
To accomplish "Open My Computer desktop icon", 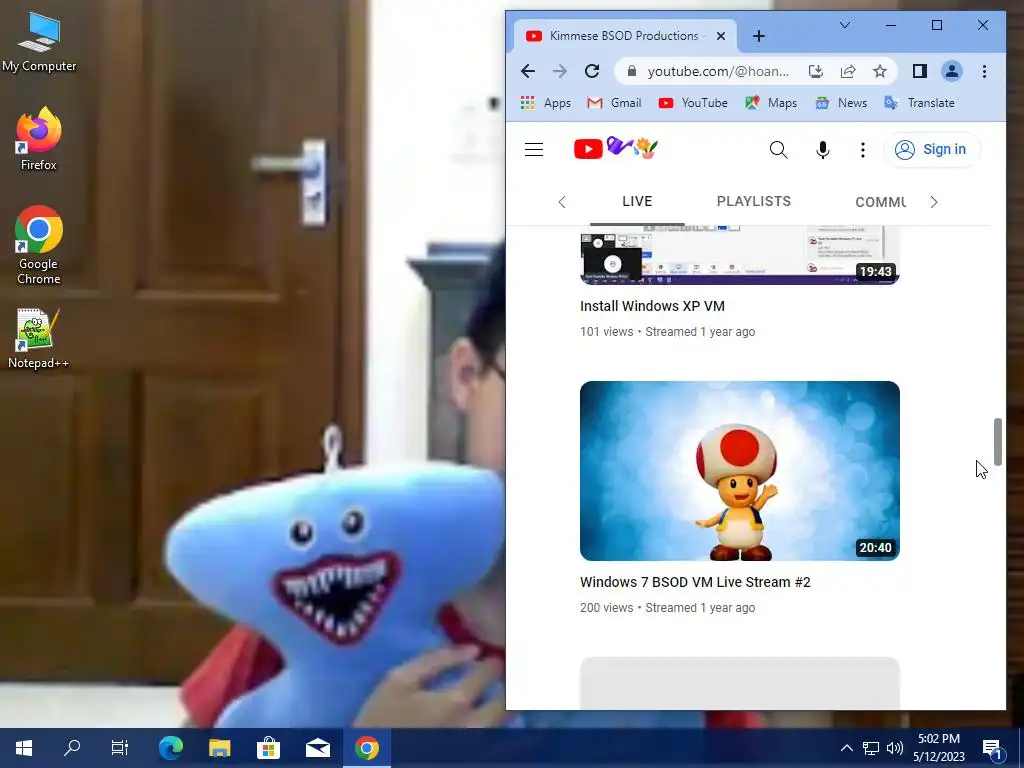I will pos(39,42).
